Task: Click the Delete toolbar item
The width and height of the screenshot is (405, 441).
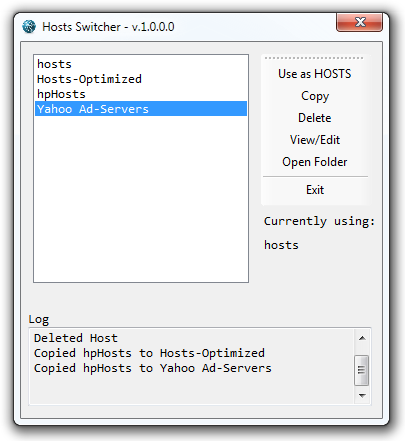Action: pyautogui.click(x=315, y=118)
